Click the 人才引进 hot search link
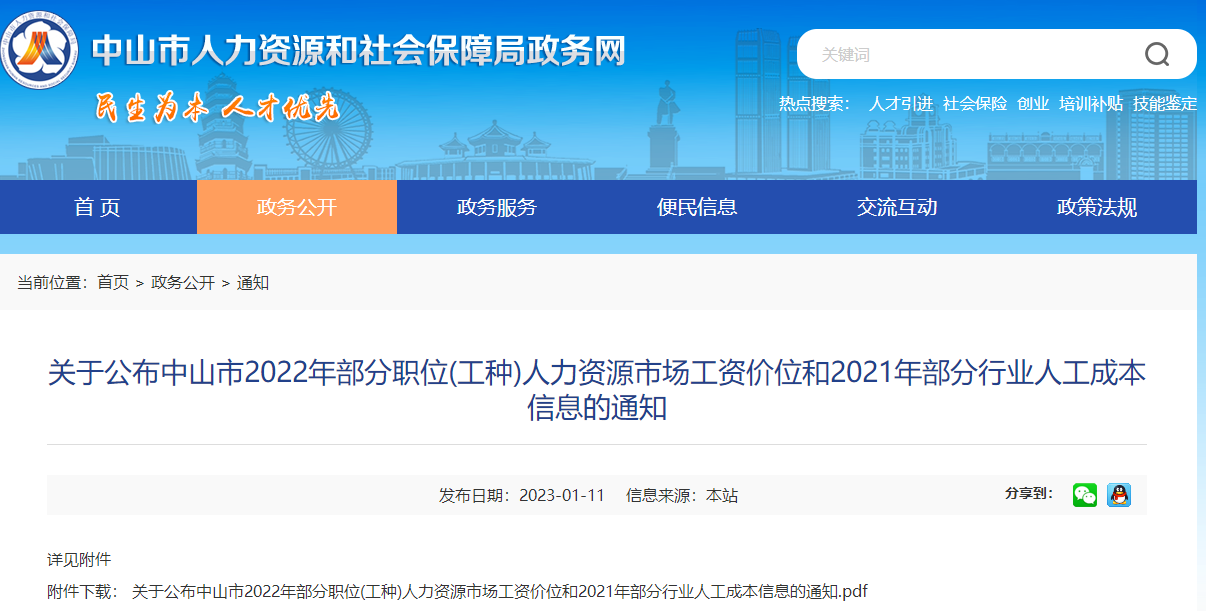The width and height of the screenshot is (1206, 611). point(900,103)
